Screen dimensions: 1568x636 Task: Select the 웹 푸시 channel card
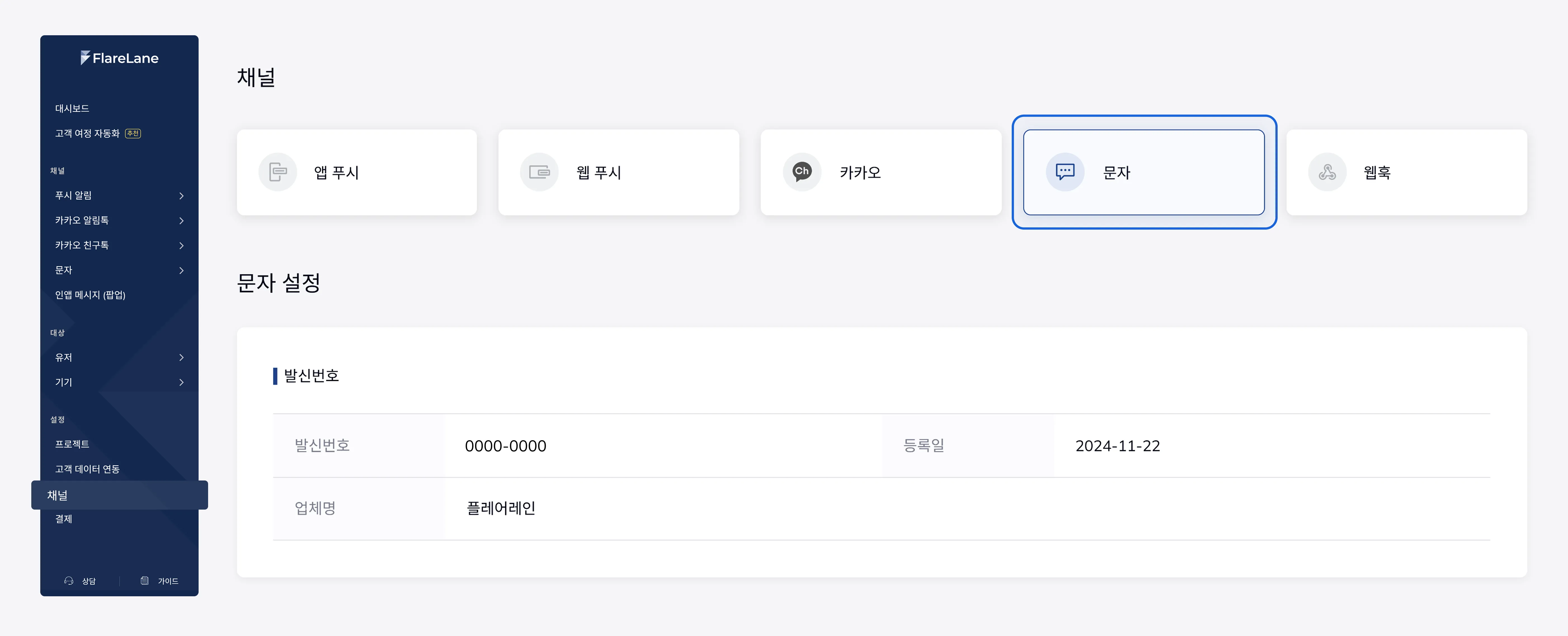[618, 172]
